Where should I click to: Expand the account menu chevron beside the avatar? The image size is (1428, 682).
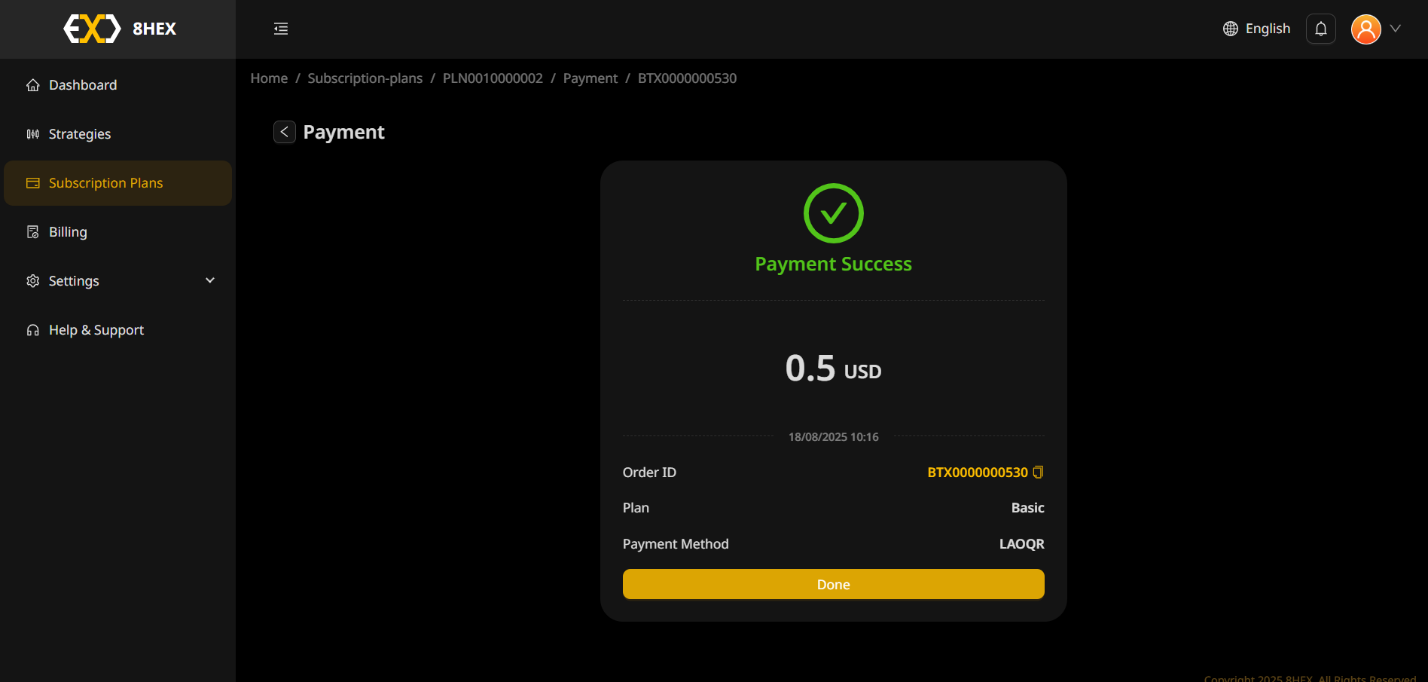(1395, 28)
